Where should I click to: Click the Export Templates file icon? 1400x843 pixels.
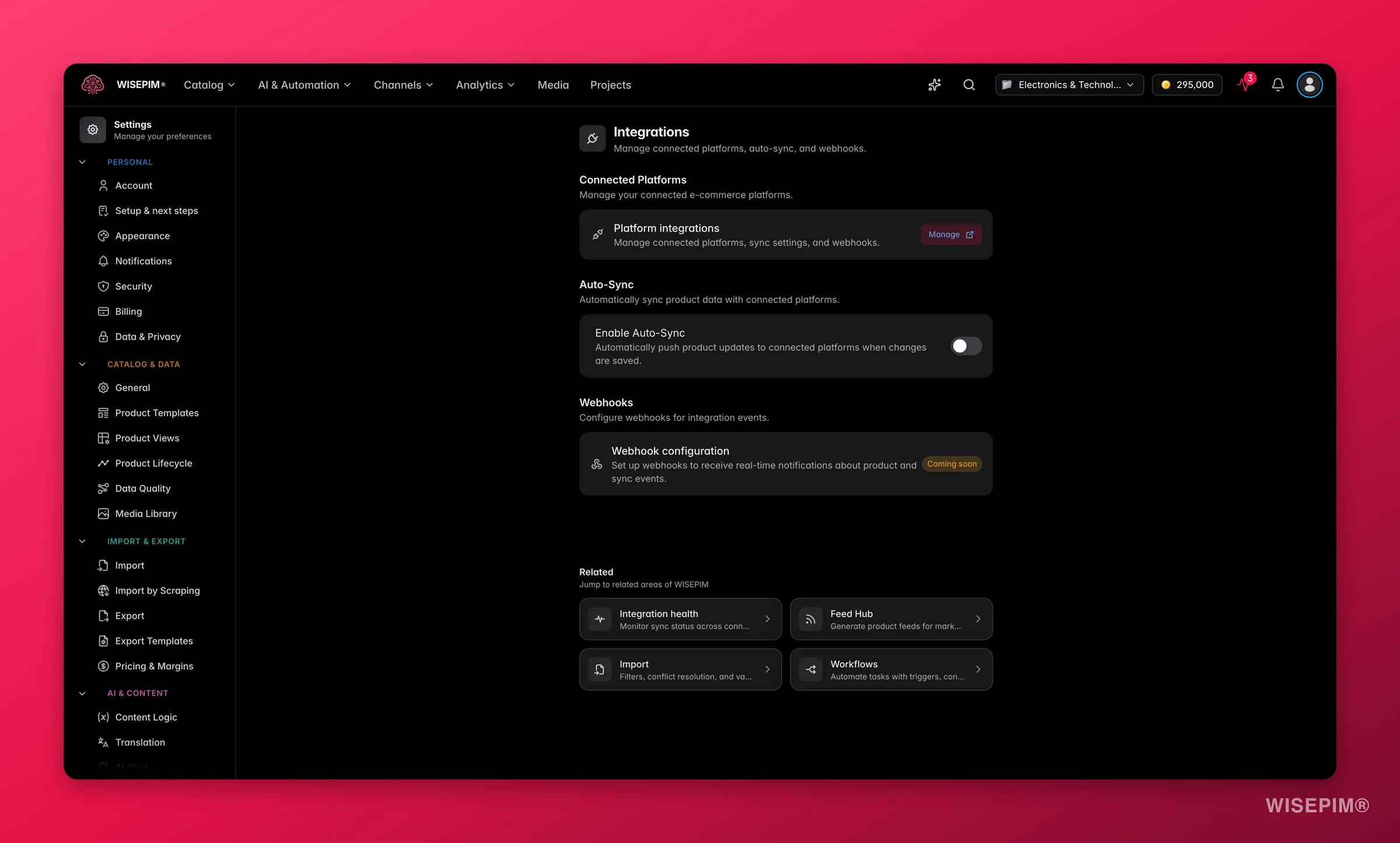[x=103, y=641]
